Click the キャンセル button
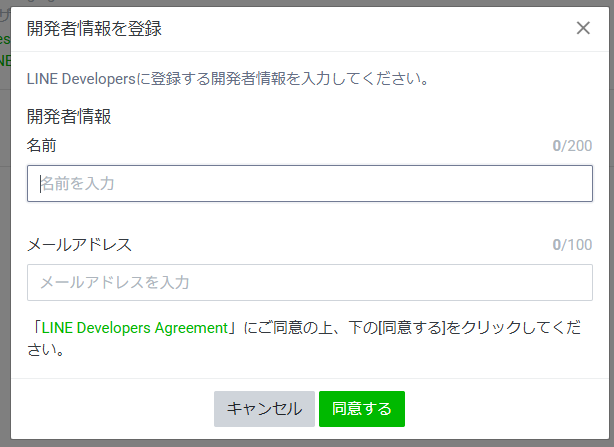The height and width of the screenshot is (447, 614). pos(264,409)
